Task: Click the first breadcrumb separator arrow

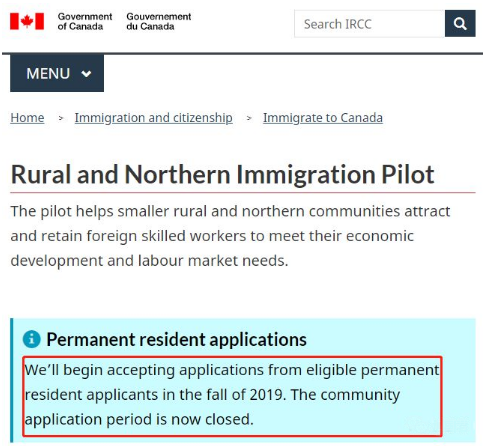Action: (x=60, y=118)
